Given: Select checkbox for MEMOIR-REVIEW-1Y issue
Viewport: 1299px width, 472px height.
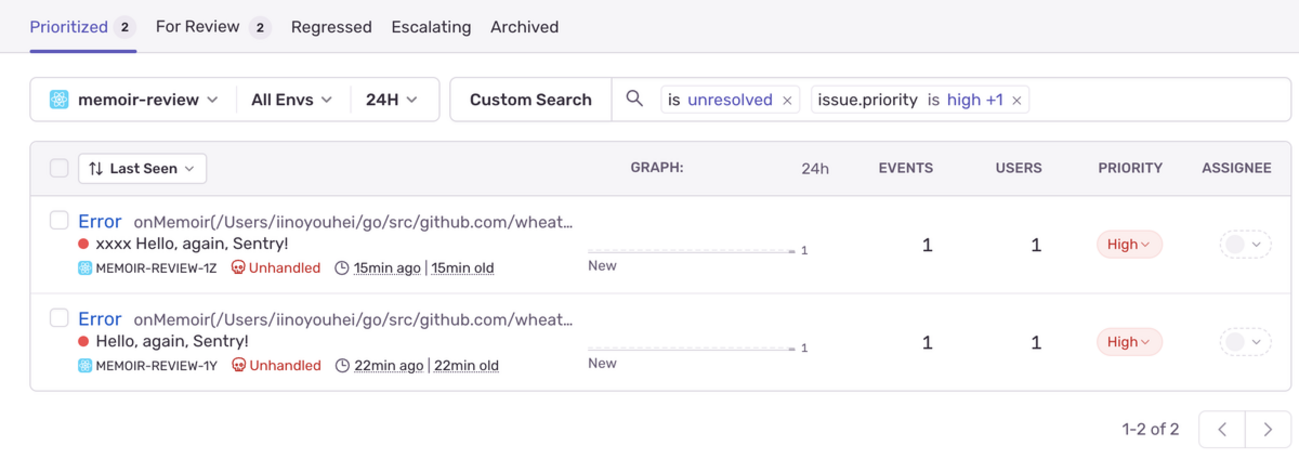Looking at the screenshot, I should 59,318.
